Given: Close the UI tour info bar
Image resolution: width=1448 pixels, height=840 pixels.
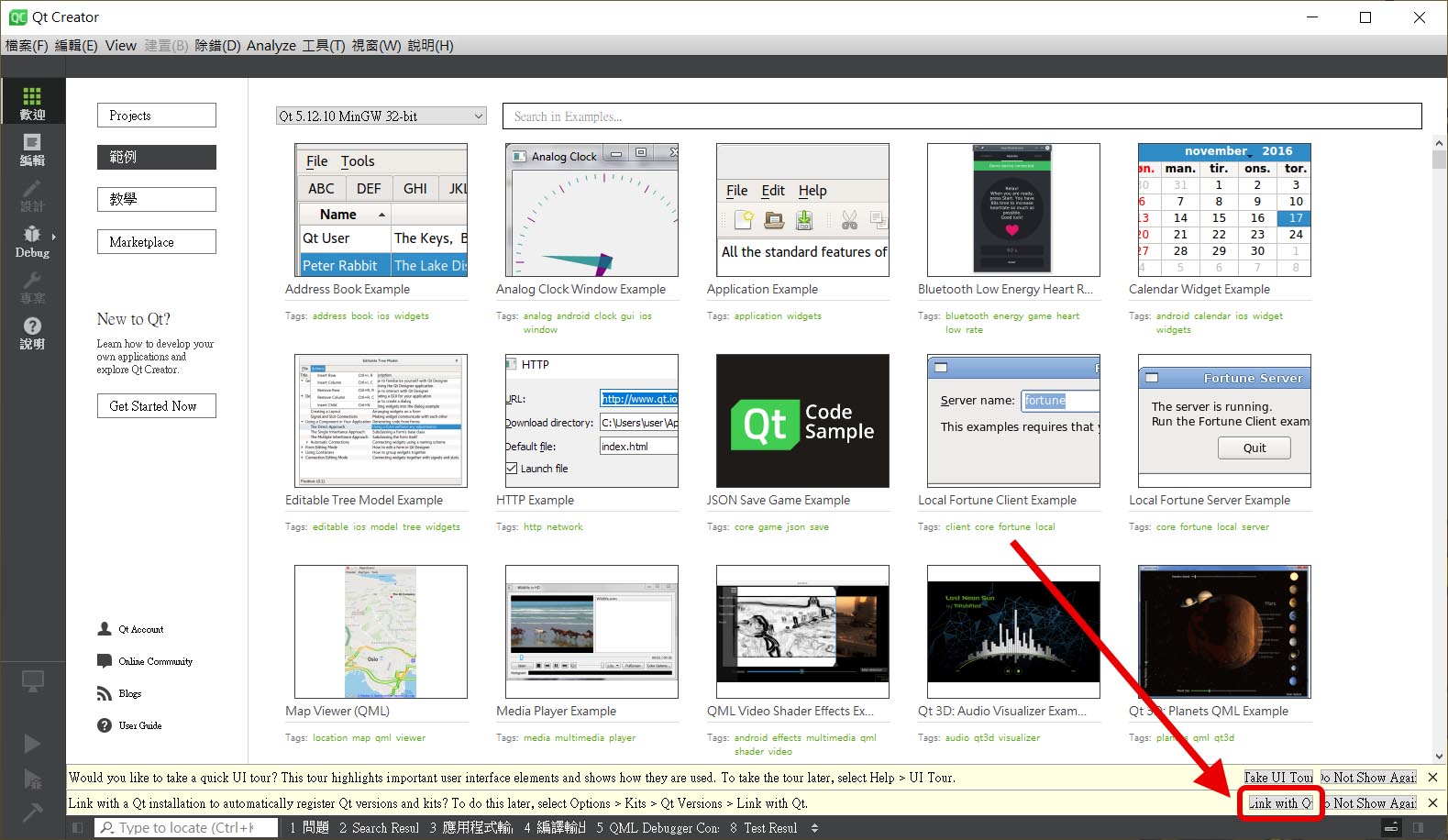Looking at the screenshot, I should point(1432,778).
